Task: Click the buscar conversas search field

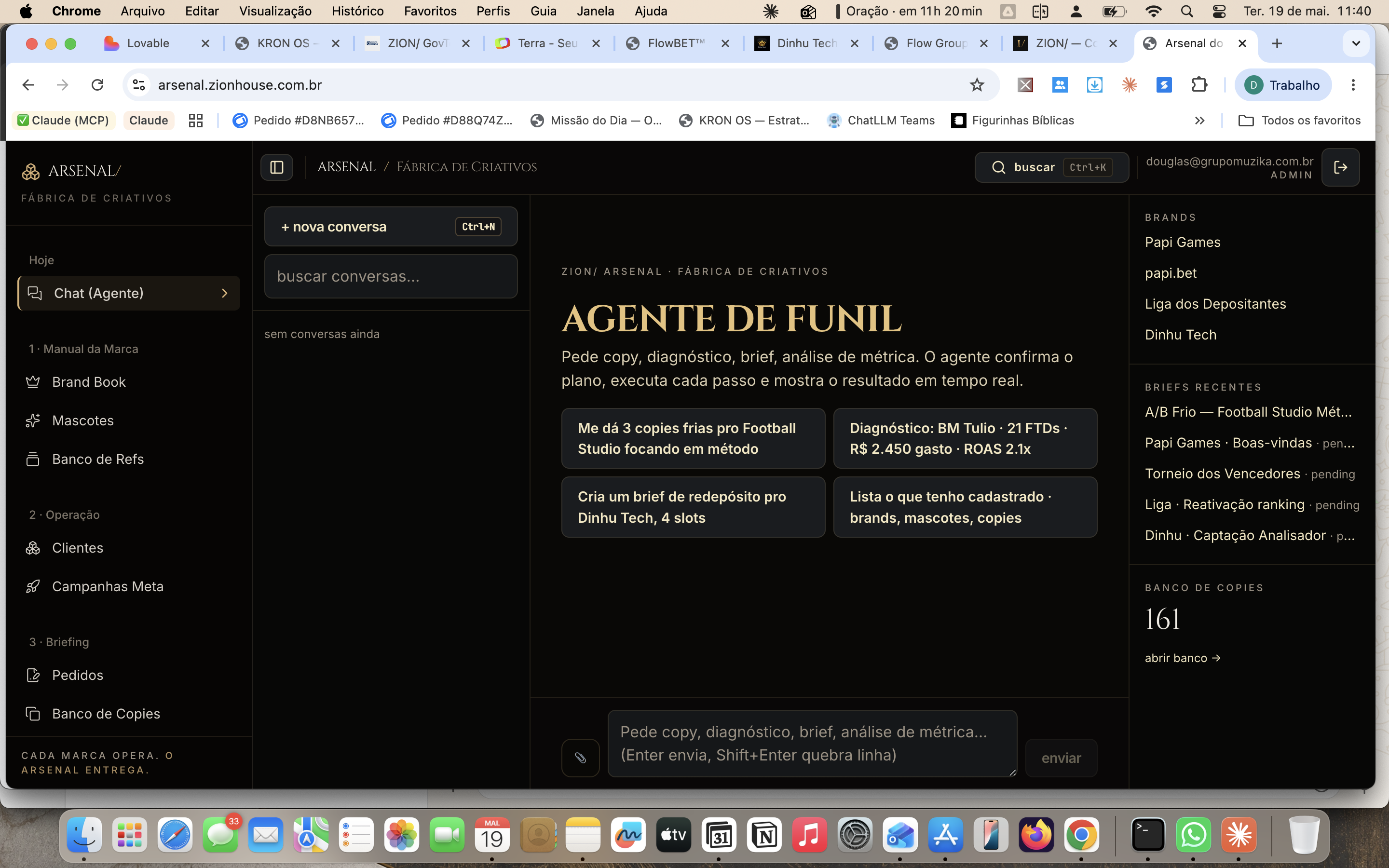Action: click(391, 276)
